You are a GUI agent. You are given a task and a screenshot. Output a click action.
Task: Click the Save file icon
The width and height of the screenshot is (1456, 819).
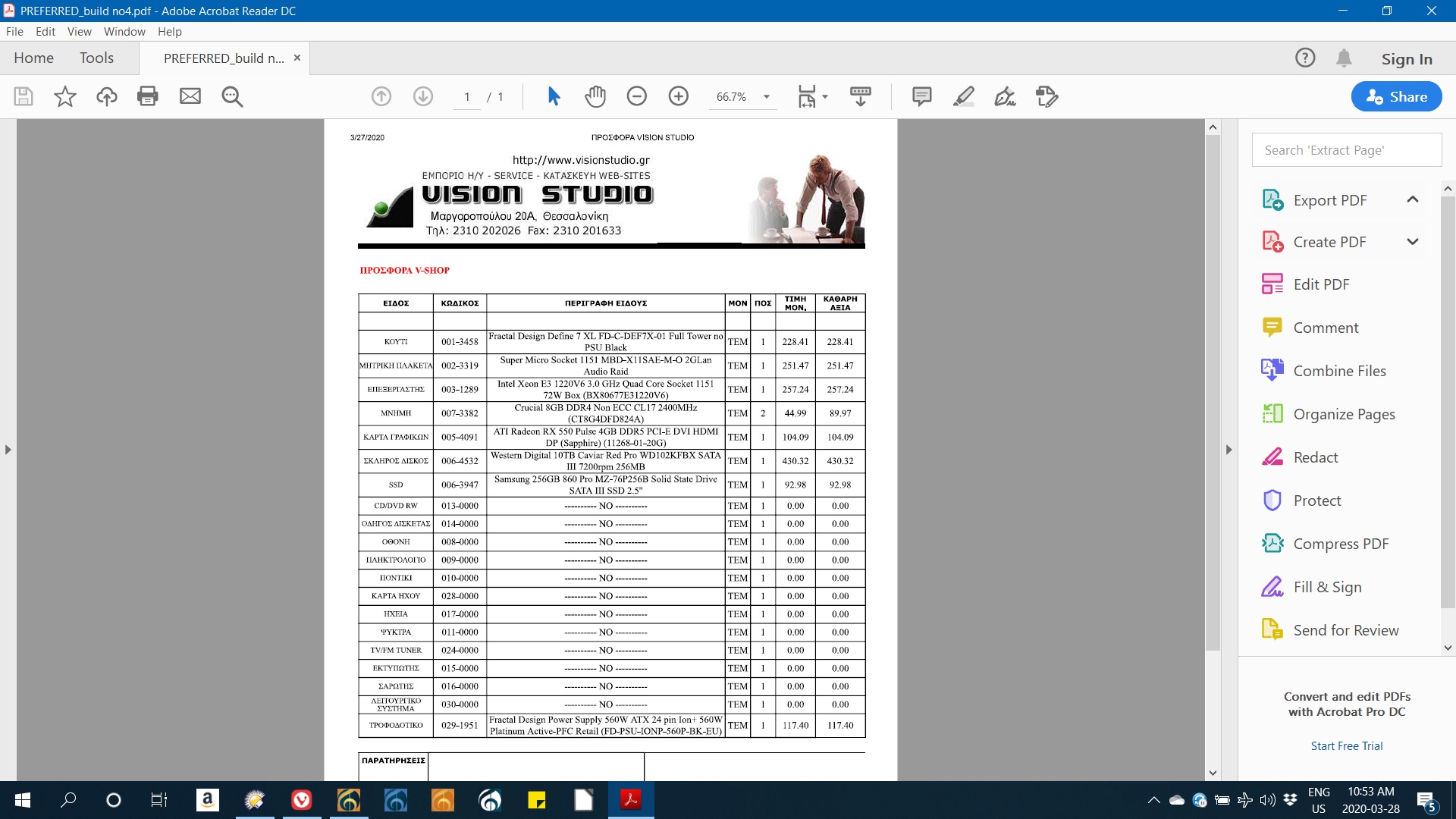(x=24, y=96)
